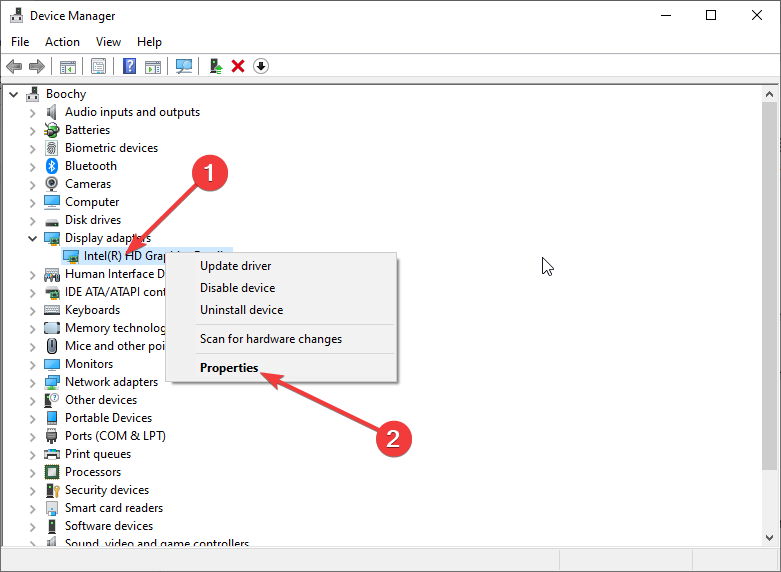
Task: Click the Back arrow toolbar icon
Action: [14, 66]
